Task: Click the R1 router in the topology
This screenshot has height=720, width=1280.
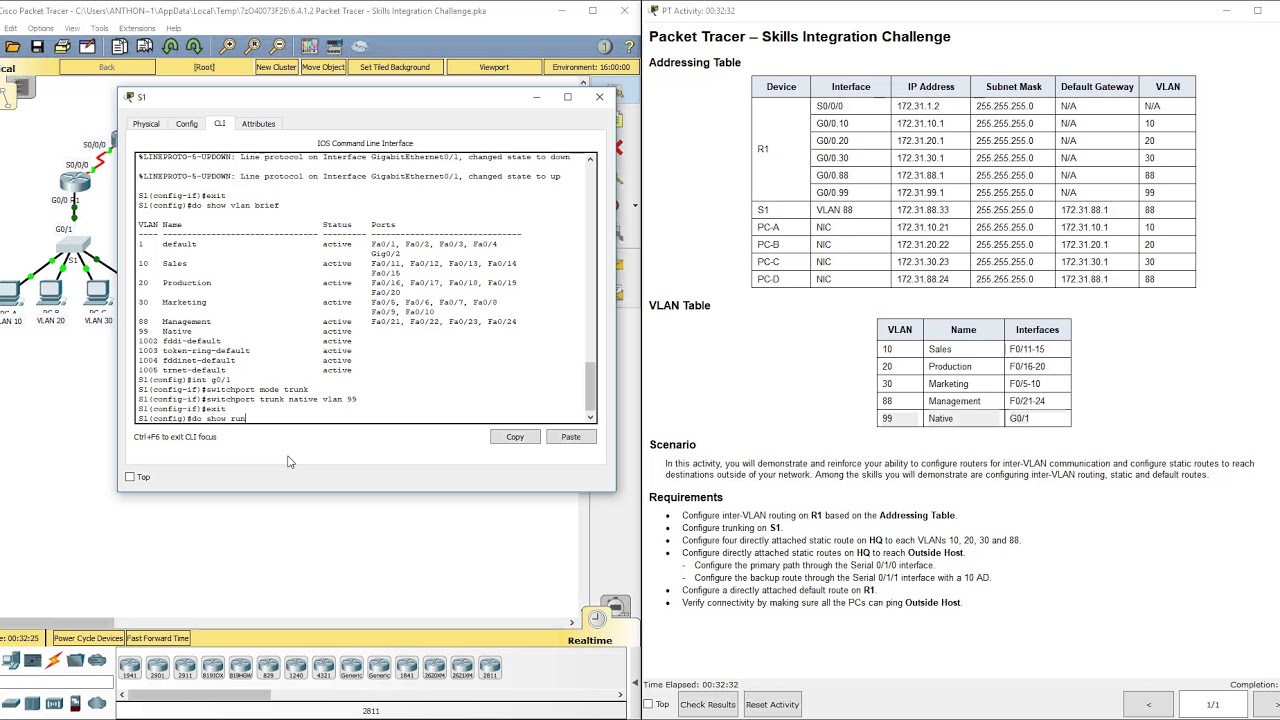Action: pos(74,181)
